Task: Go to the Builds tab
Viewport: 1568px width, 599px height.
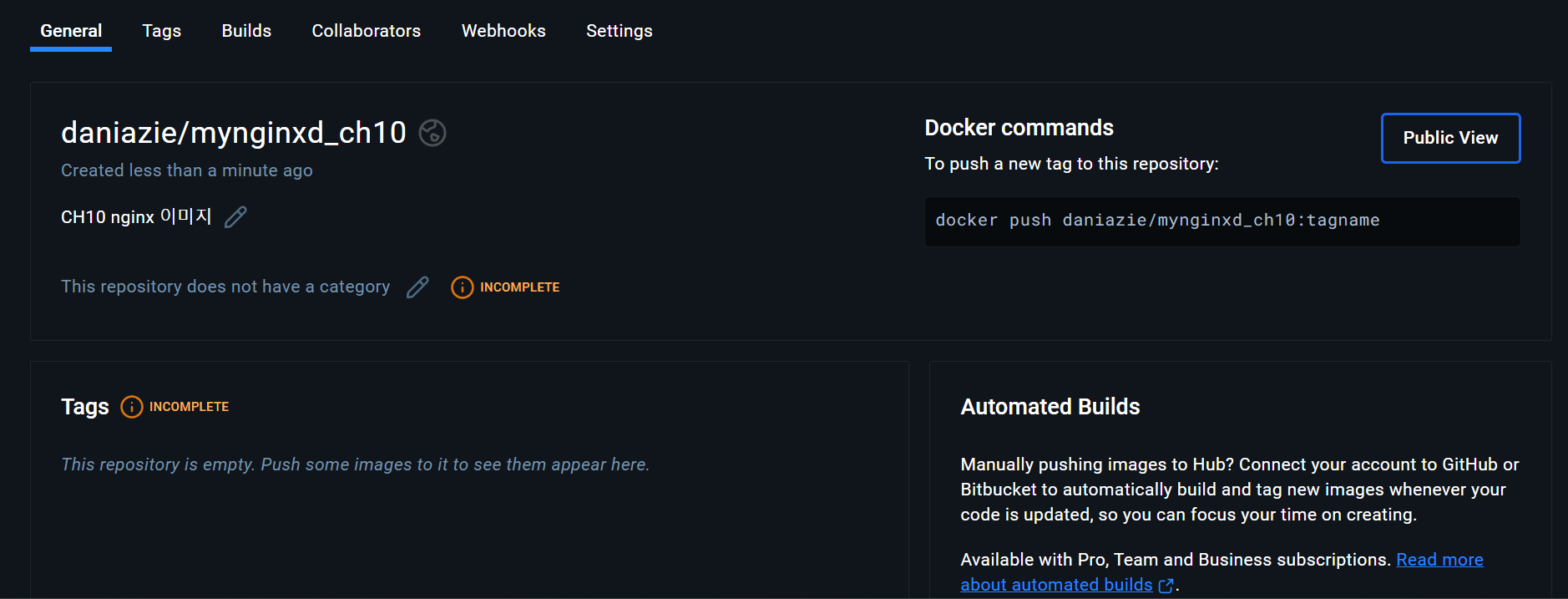Action: coord(246,31)
